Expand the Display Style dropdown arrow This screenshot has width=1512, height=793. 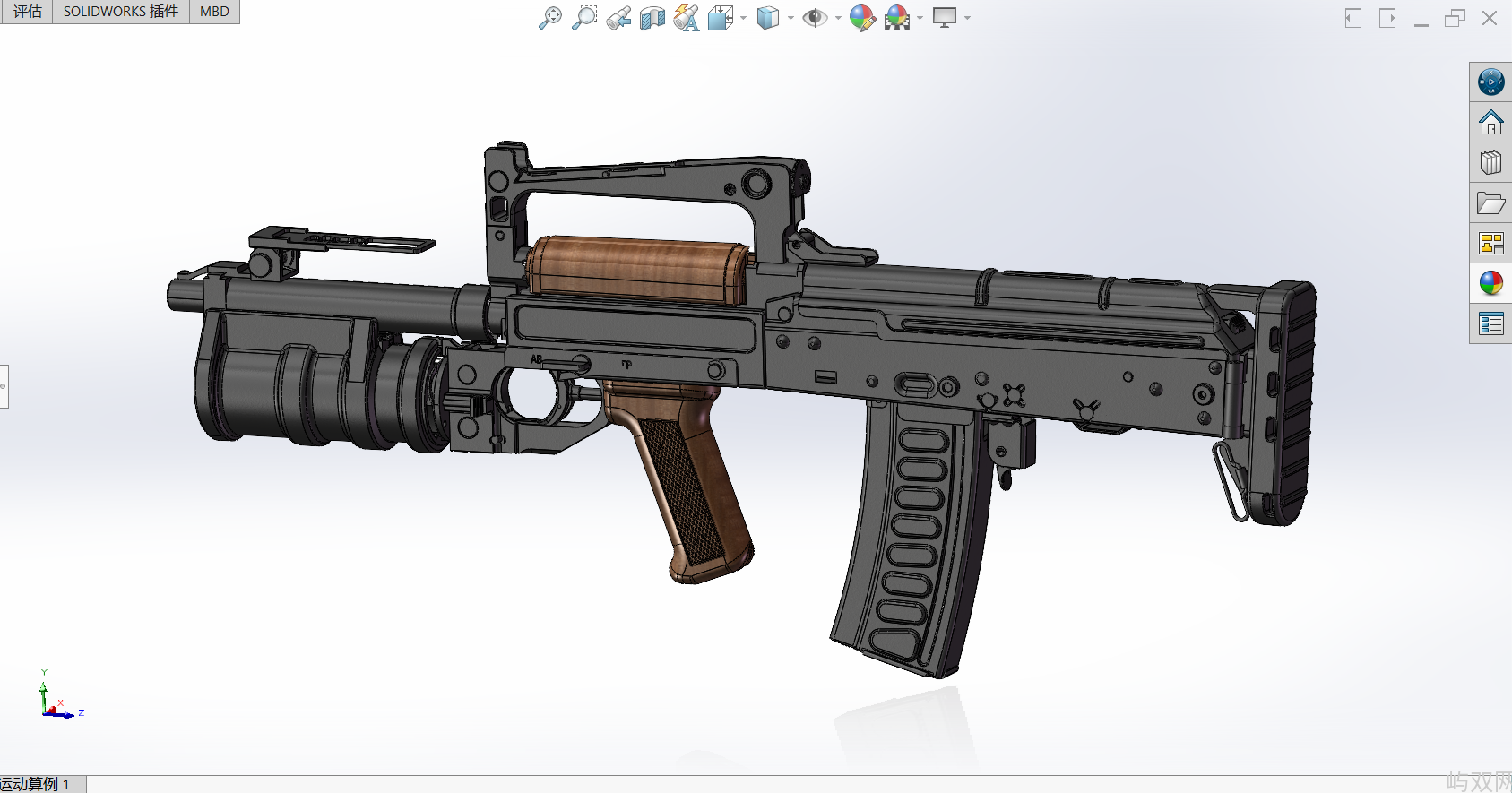point(791,18)
